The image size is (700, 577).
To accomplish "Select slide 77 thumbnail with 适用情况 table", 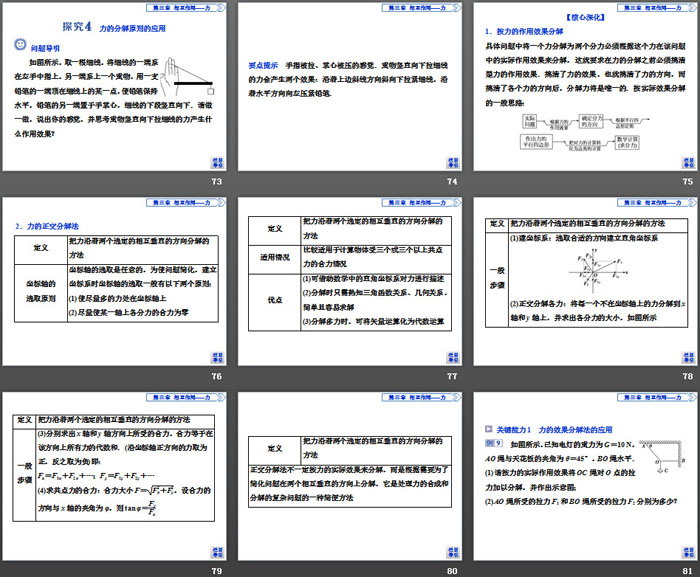I will click(x=350, y=282).
